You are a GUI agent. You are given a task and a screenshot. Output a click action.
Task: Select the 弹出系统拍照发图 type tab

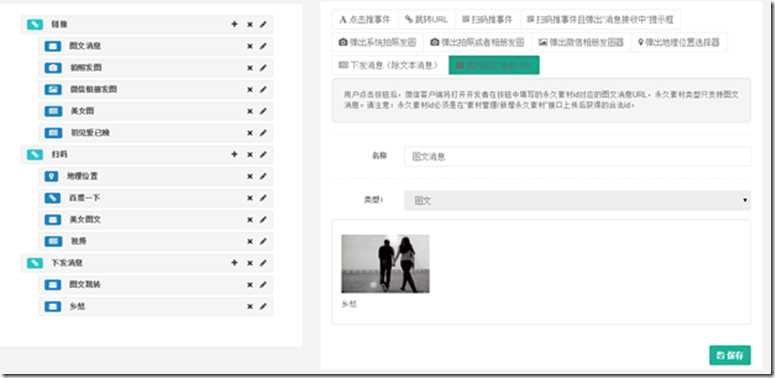(x=378, y=42)
